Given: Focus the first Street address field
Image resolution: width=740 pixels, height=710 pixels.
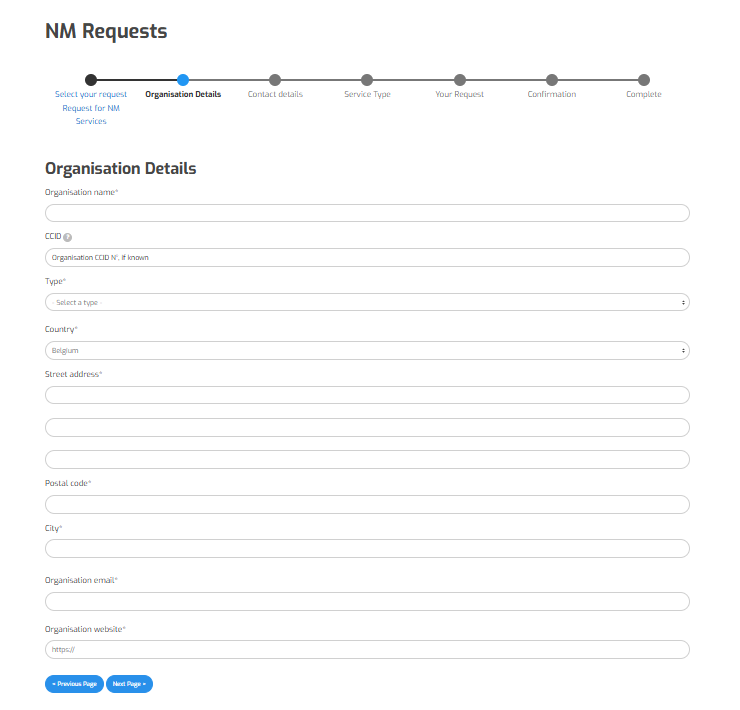Looking at the screenshot, I should 367,395.
